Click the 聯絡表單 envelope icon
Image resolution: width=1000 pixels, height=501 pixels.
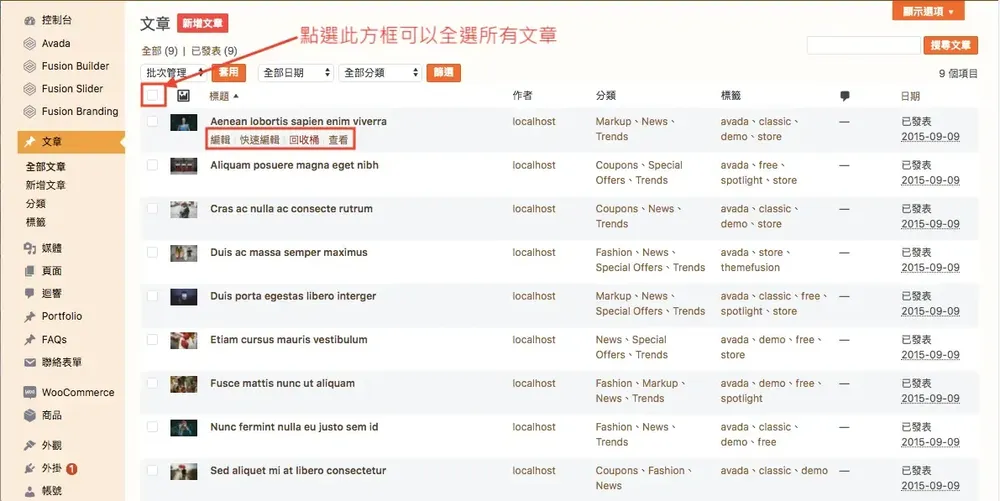point(29,362)
